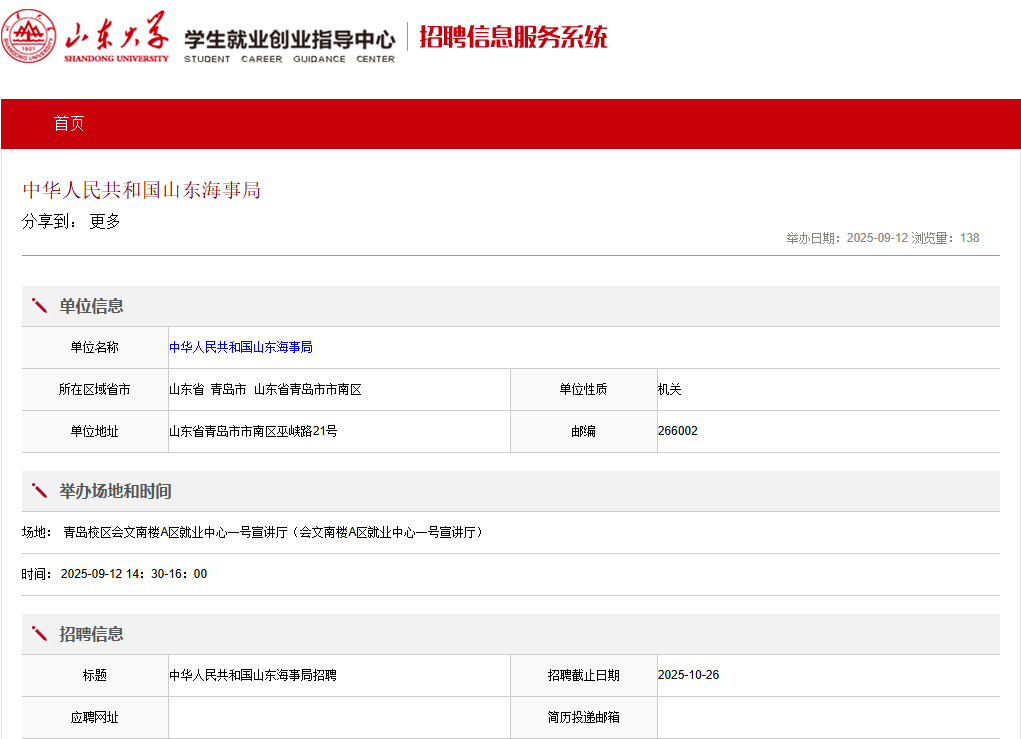Screen dimensions: 1021x739
Task: Click the 单位名称 label cell
Action: point(95,348)
